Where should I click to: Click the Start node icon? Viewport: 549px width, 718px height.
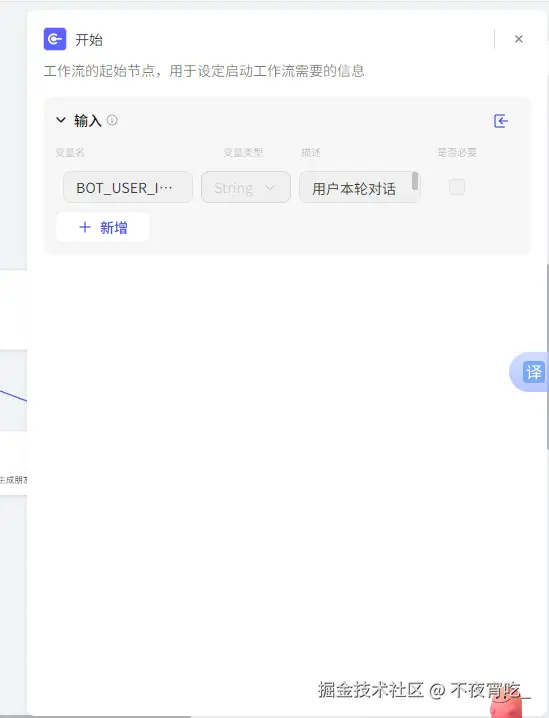coord(55,39)
